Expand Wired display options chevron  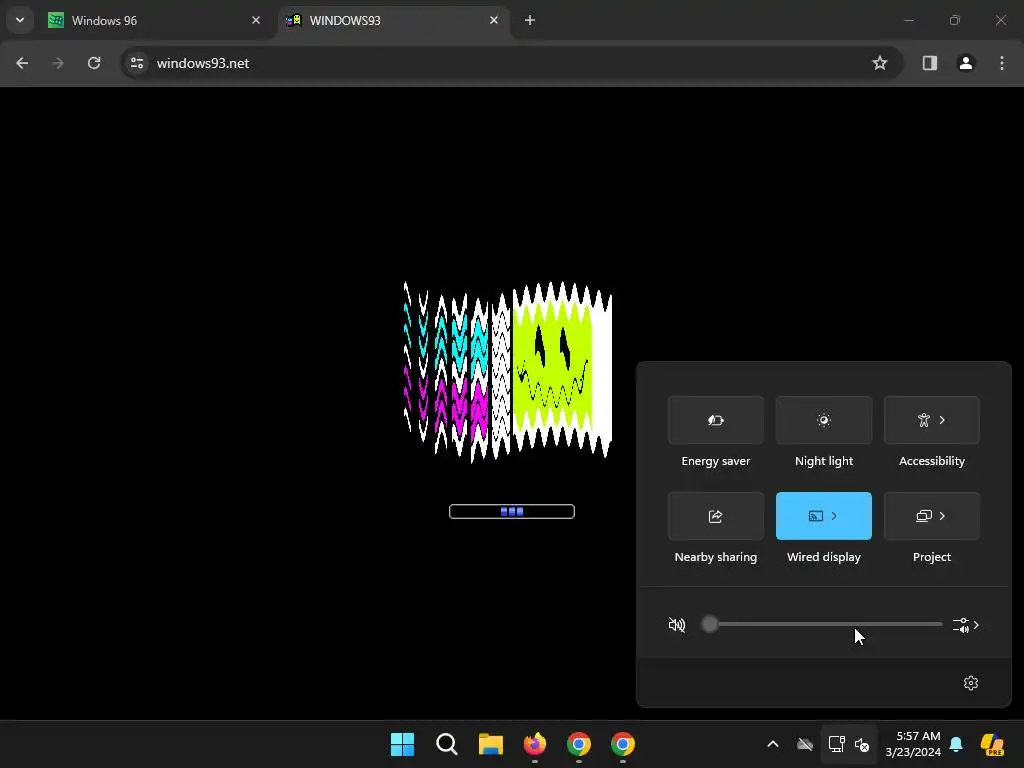(x=834, y=516)
